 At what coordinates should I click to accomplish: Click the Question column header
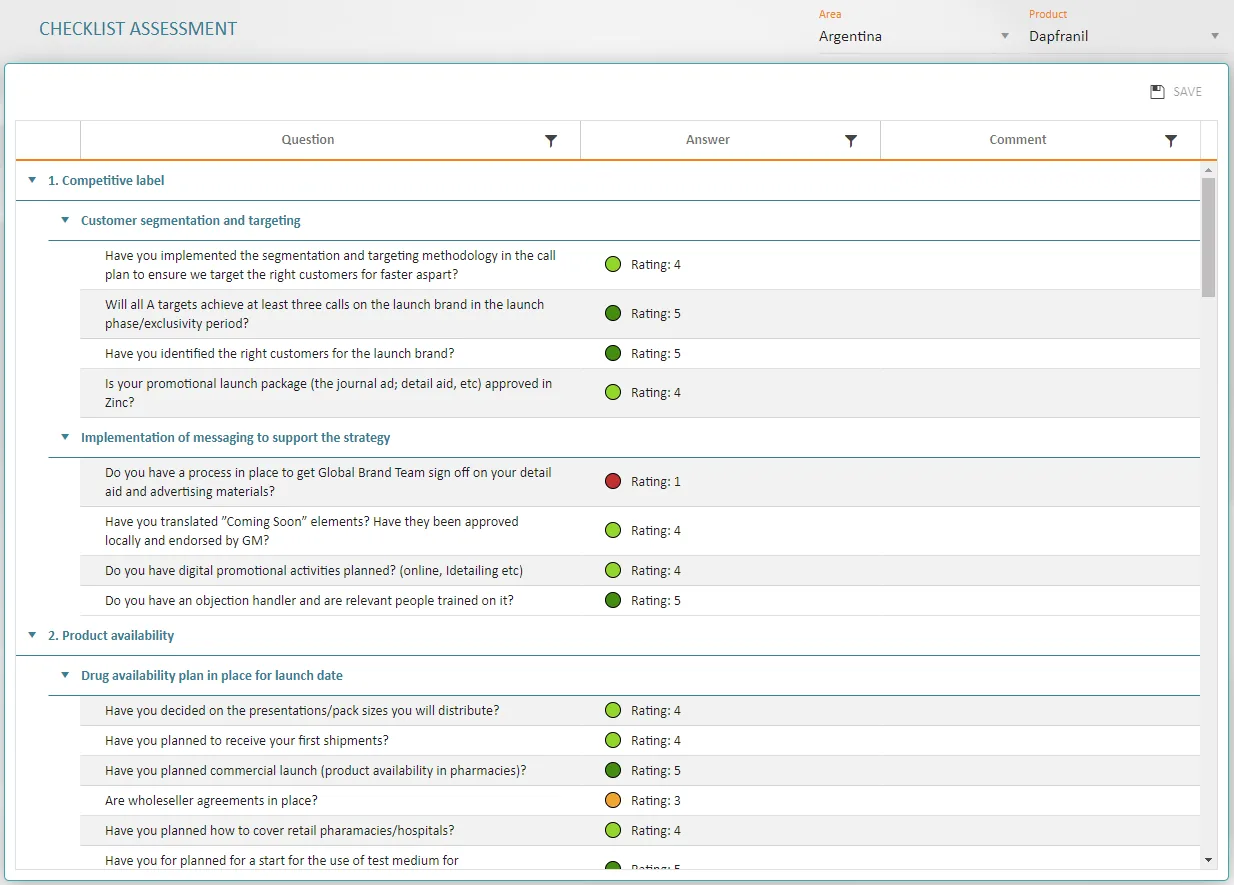click(x=308, y=140)
